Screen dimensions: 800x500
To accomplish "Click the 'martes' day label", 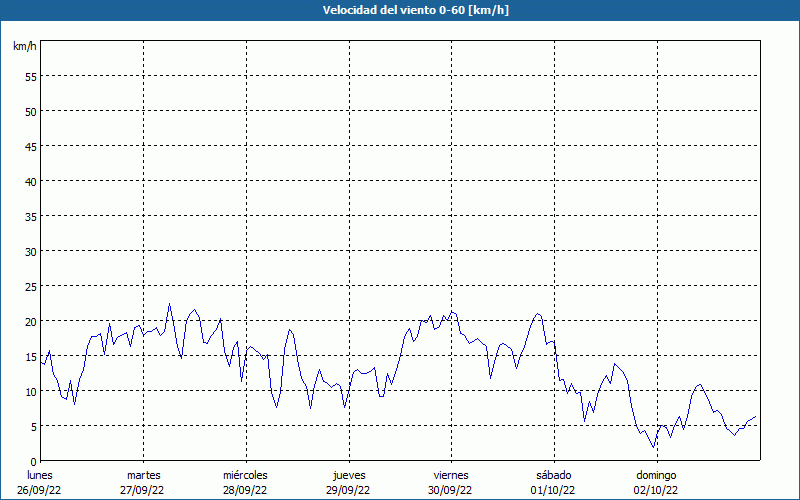I will tap(143, 475).
